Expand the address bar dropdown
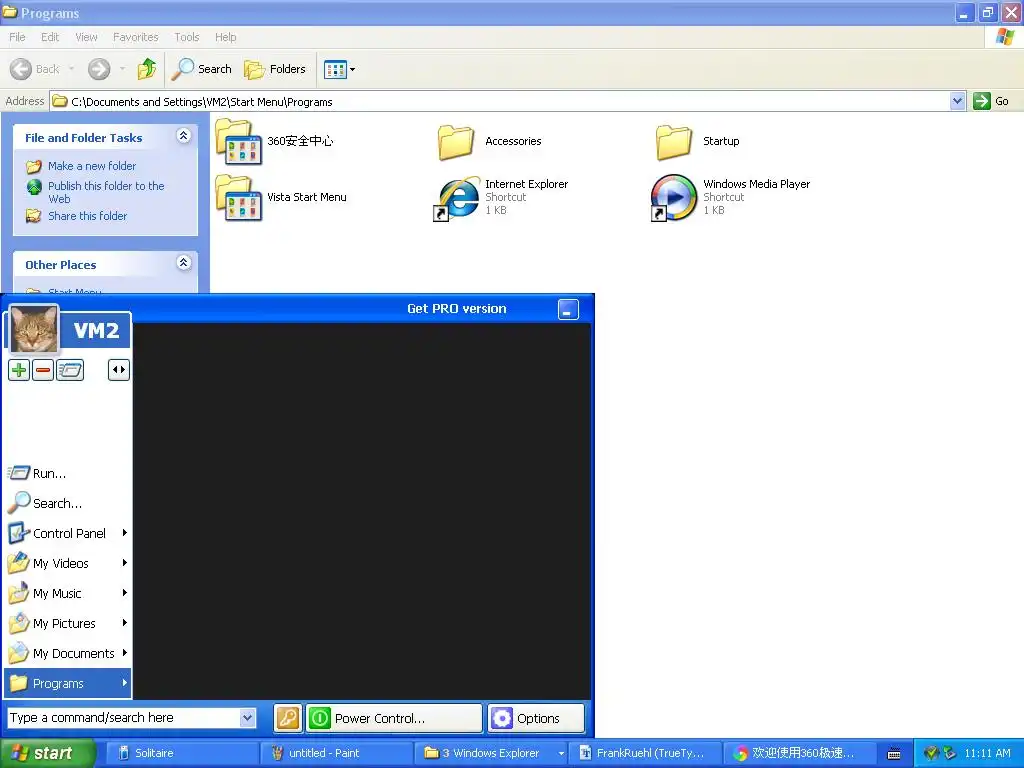Image resolution: width=1024 pixels, height=768 pixels. [x=957, y=101]
